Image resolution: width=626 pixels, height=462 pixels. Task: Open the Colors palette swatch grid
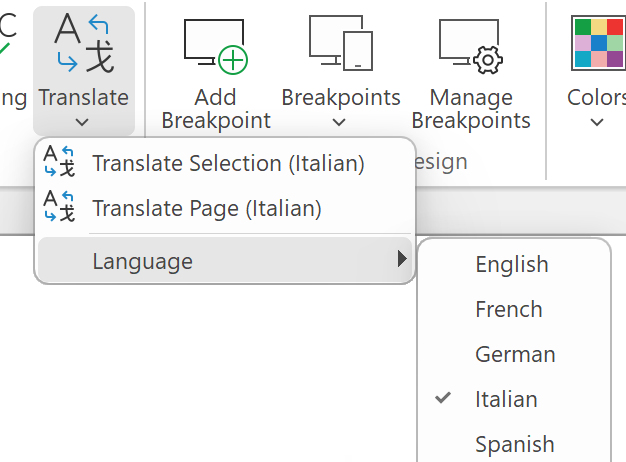click(597, 45)
